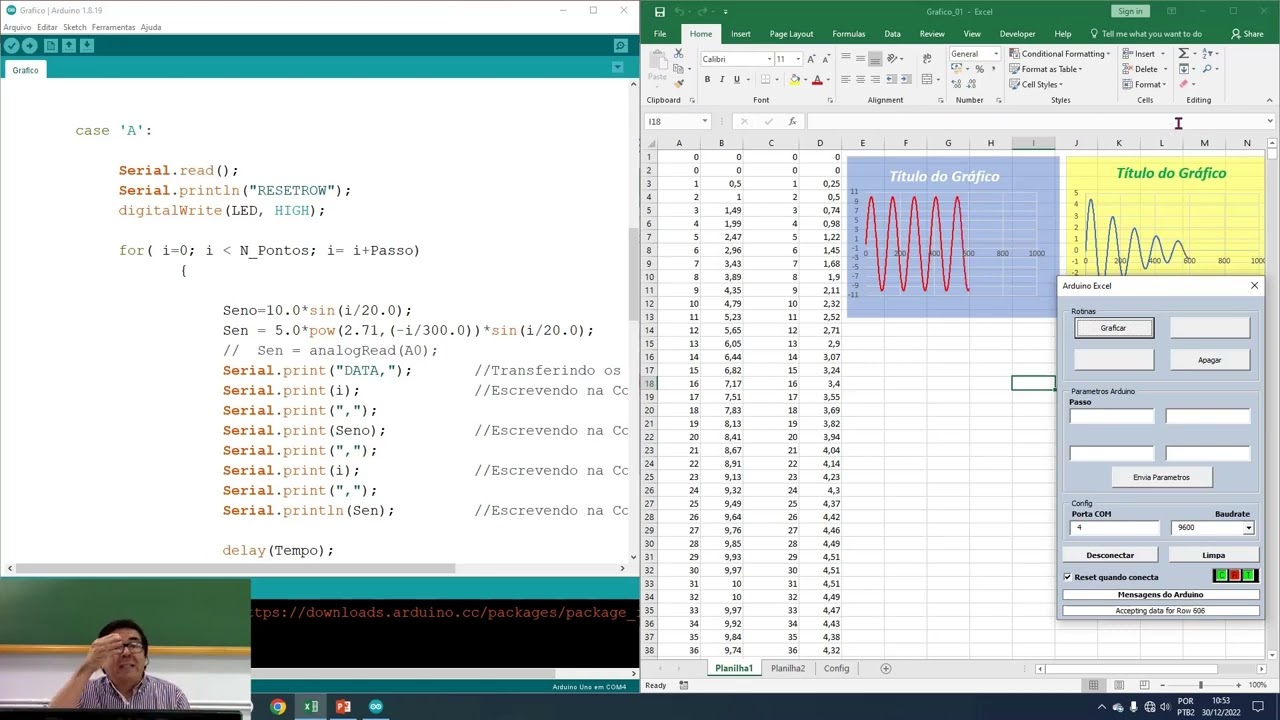This screenshot has height=720, width=1280.
Task: Open the General number format dropdown
Action: [995, 53]
